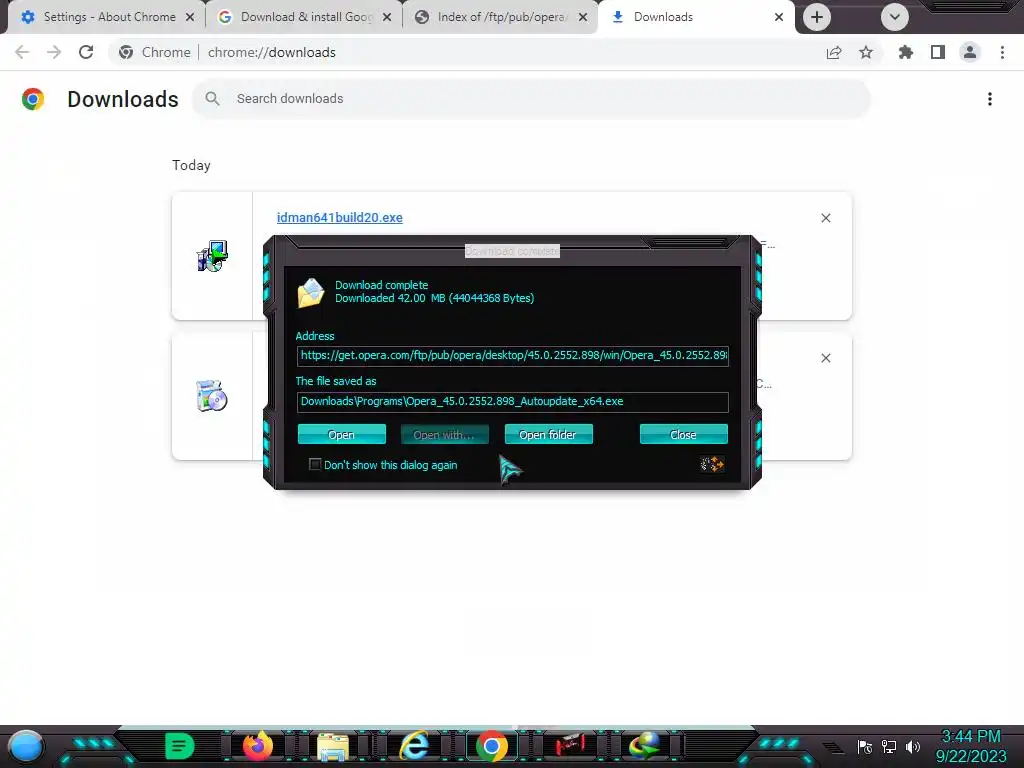Expand the tab search dropdown
This screenshot has height=768, width=1024.
895,17
